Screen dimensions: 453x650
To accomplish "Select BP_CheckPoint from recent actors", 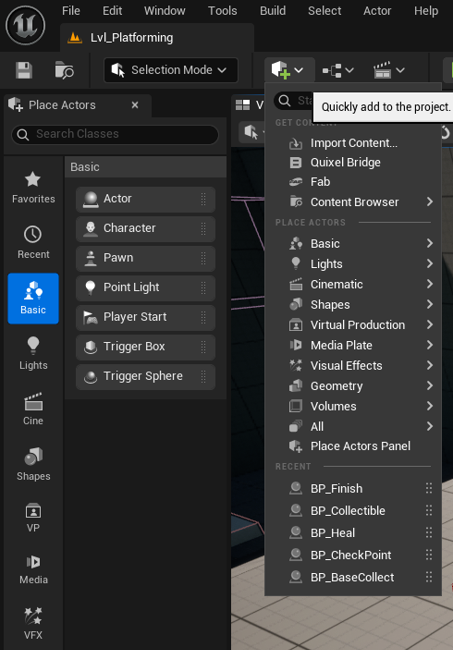I will [x=353, y=555].
